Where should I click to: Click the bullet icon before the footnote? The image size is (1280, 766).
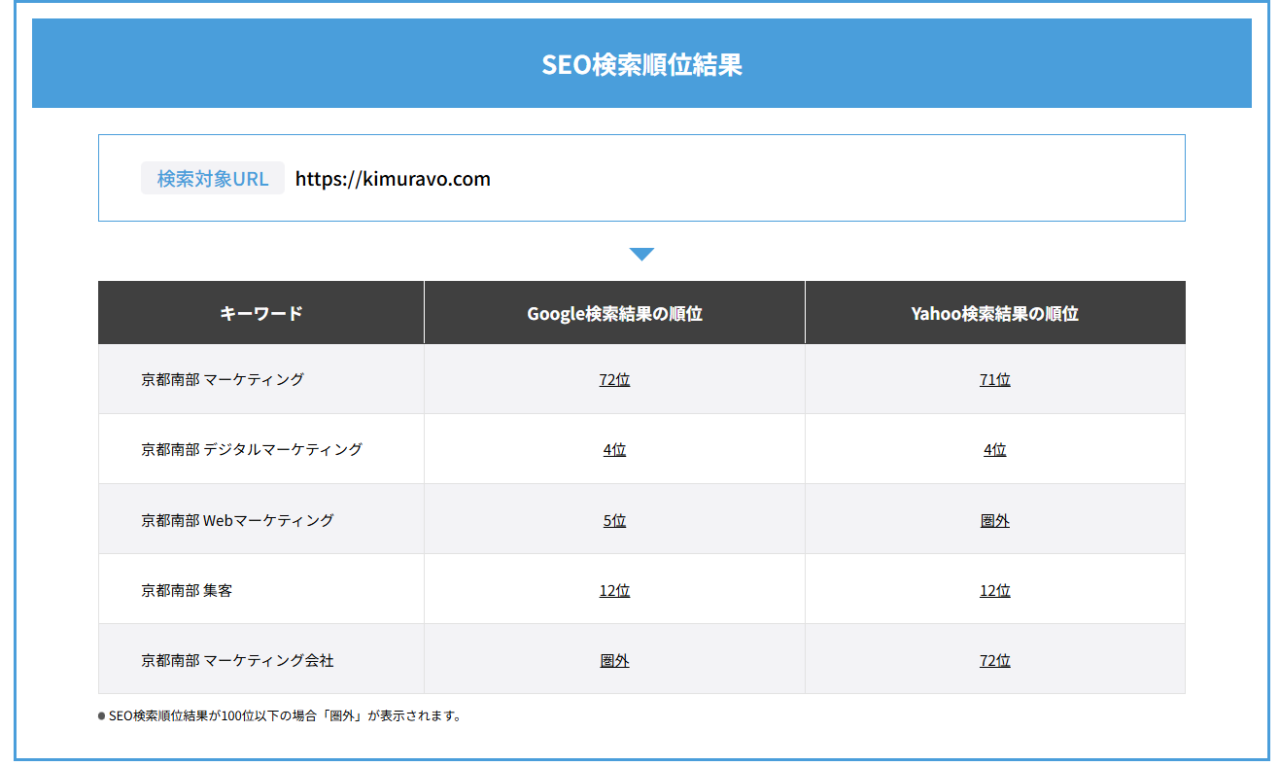click(x=102, y=715)
